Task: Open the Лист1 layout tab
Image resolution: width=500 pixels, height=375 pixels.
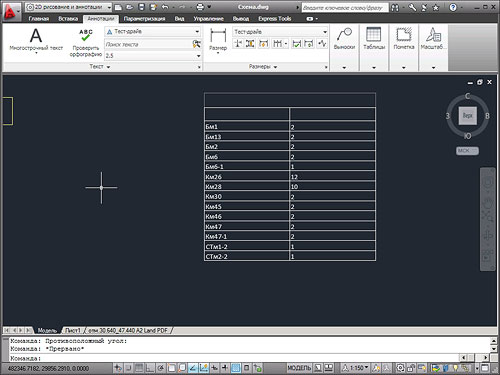Action: [73, 330]
